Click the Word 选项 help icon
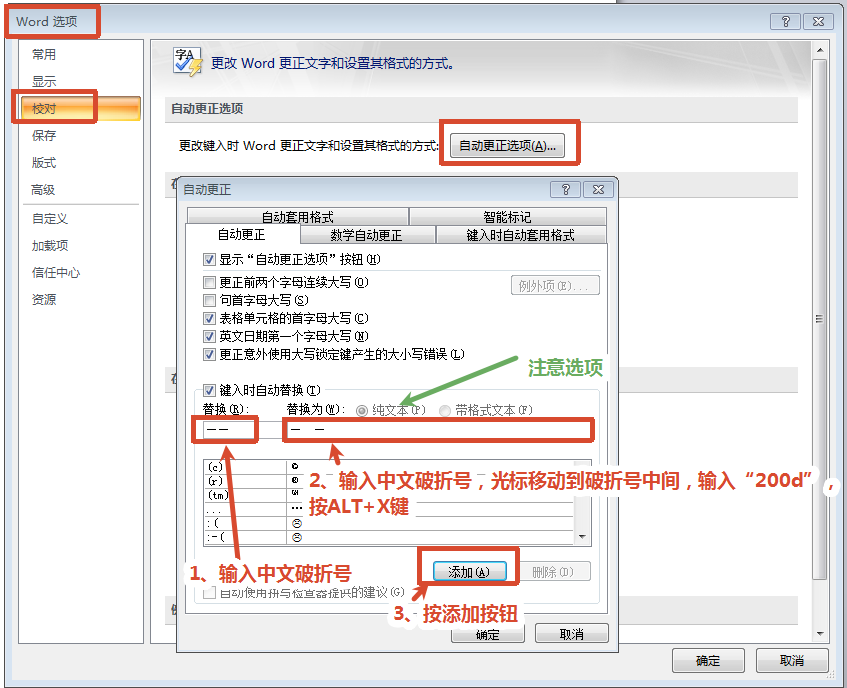The width and height of the screenshot is (847, 688). [785, 22]
